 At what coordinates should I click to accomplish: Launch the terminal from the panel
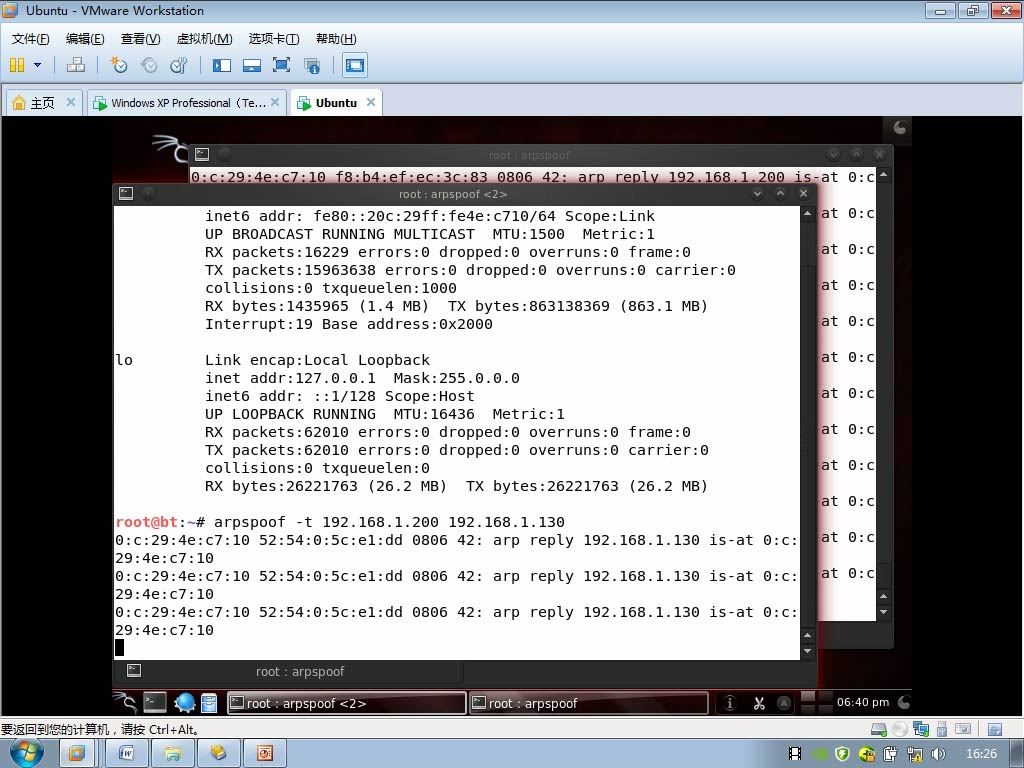[x=155, y=703]
